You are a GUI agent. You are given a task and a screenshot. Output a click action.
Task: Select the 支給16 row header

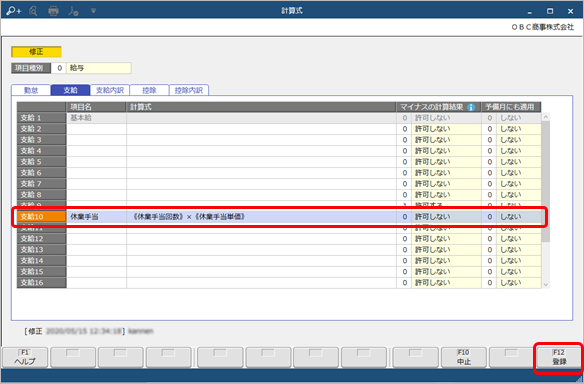coord(41,283)
